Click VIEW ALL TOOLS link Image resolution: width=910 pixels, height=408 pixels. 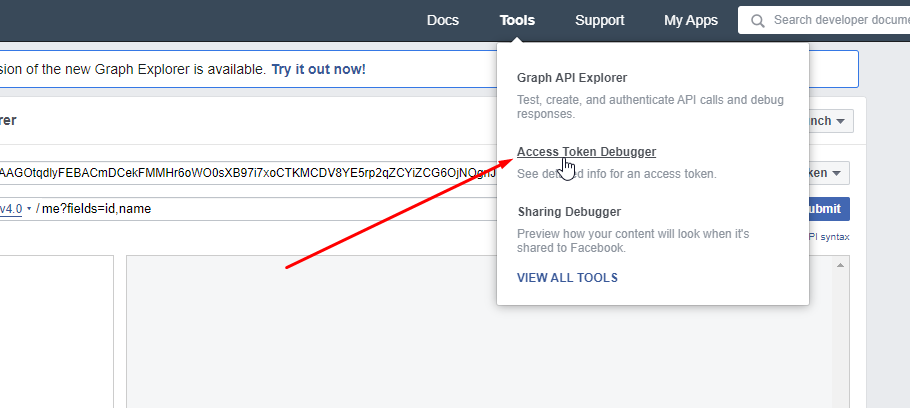[x=567, y=277]
